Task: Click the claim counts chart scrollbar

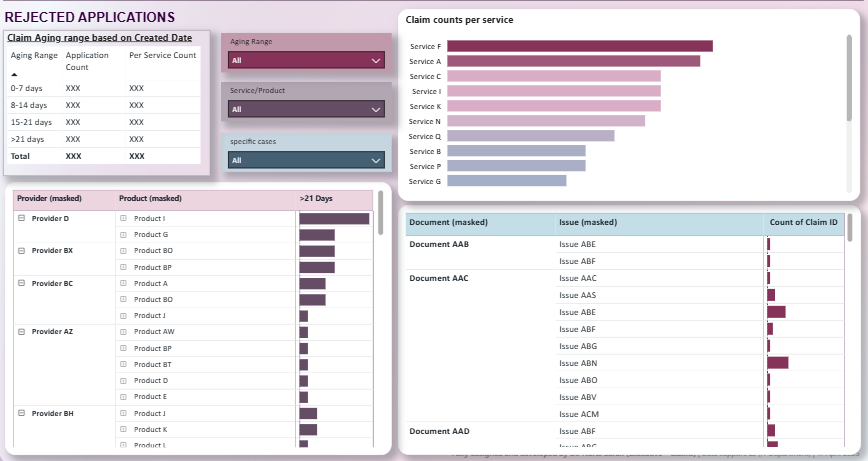Action: click(849, 77)
